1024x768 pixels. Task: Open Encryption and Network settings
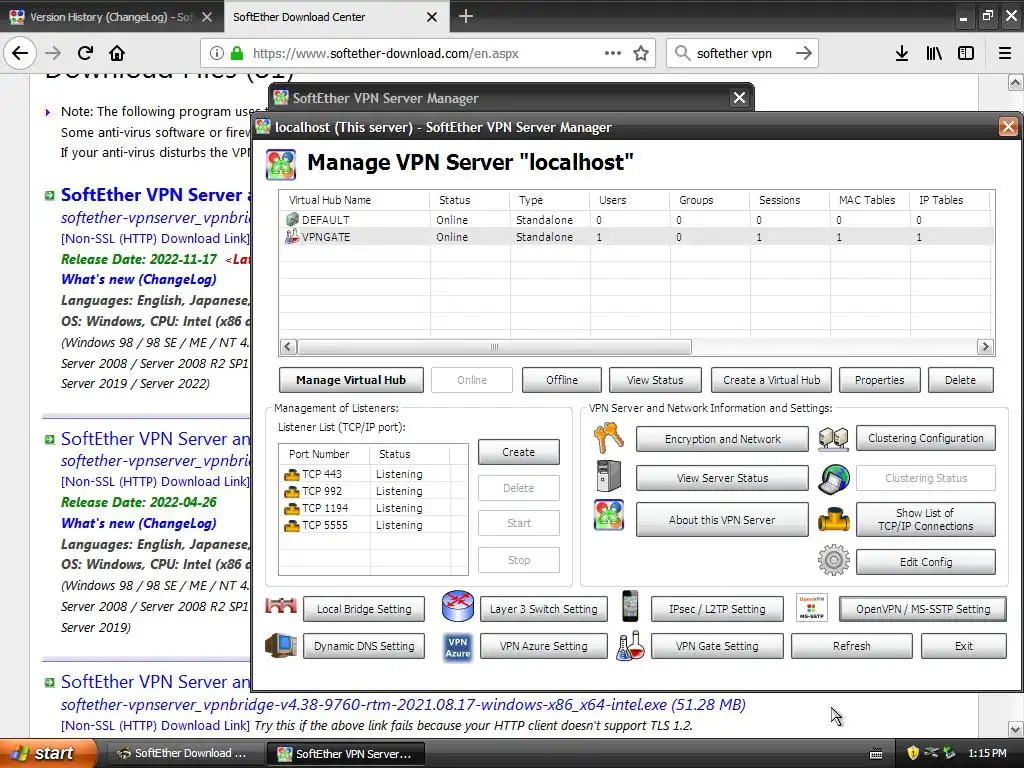pyautogui.click(x=722, y=439)
